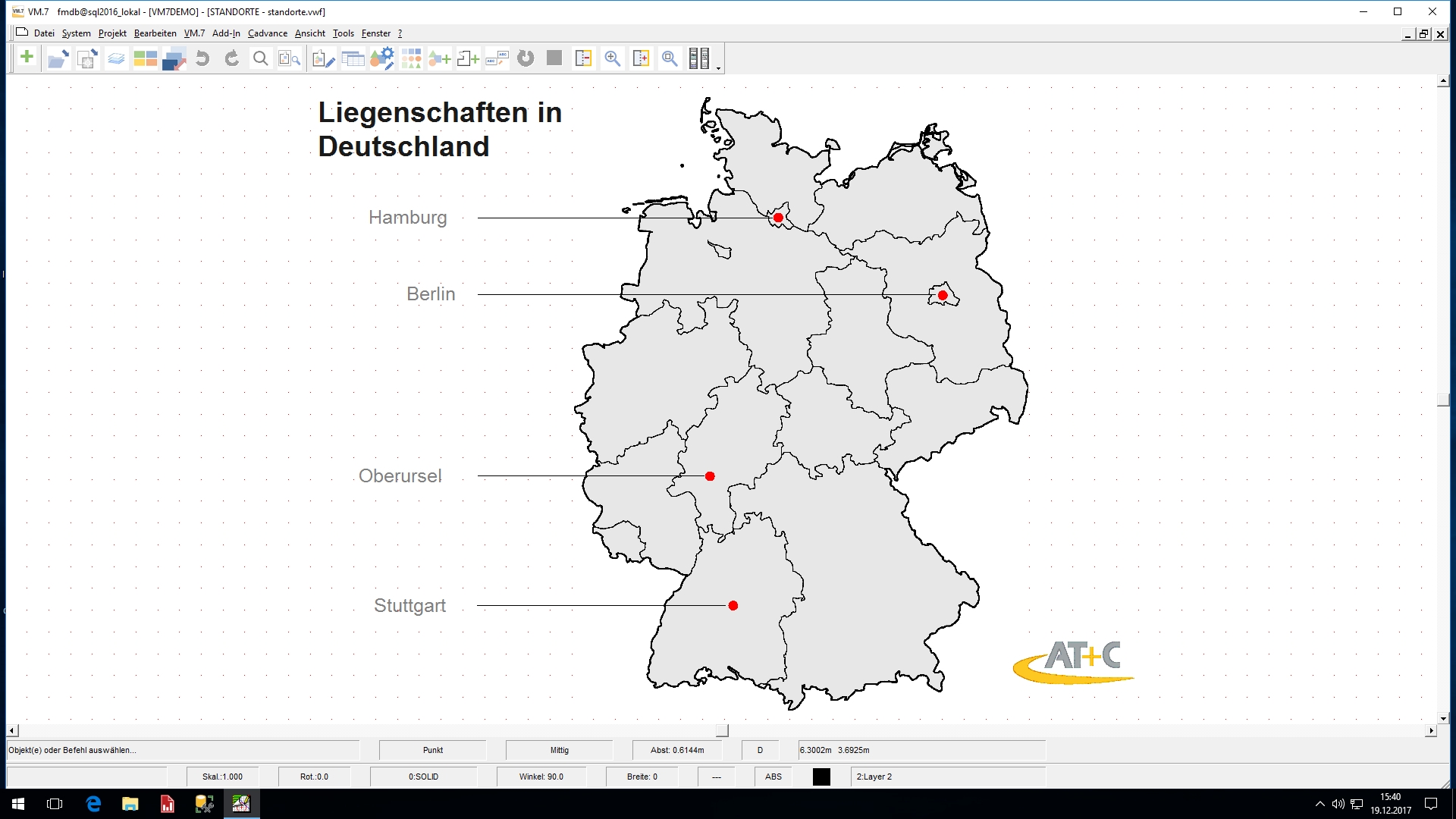Click the undo arrow icon

tap(202, 58)
